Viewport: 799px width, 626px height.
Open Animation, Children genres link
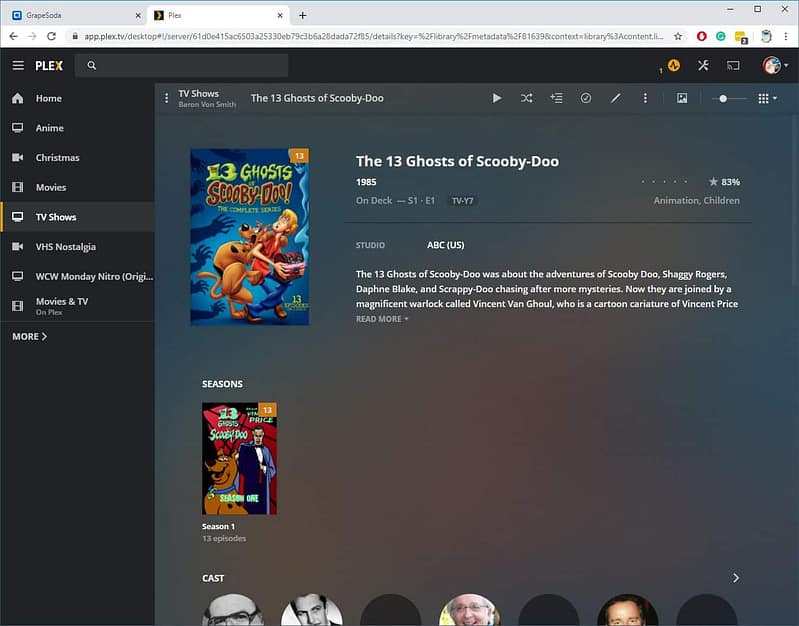pyautogui.click(x=697, y=201)
